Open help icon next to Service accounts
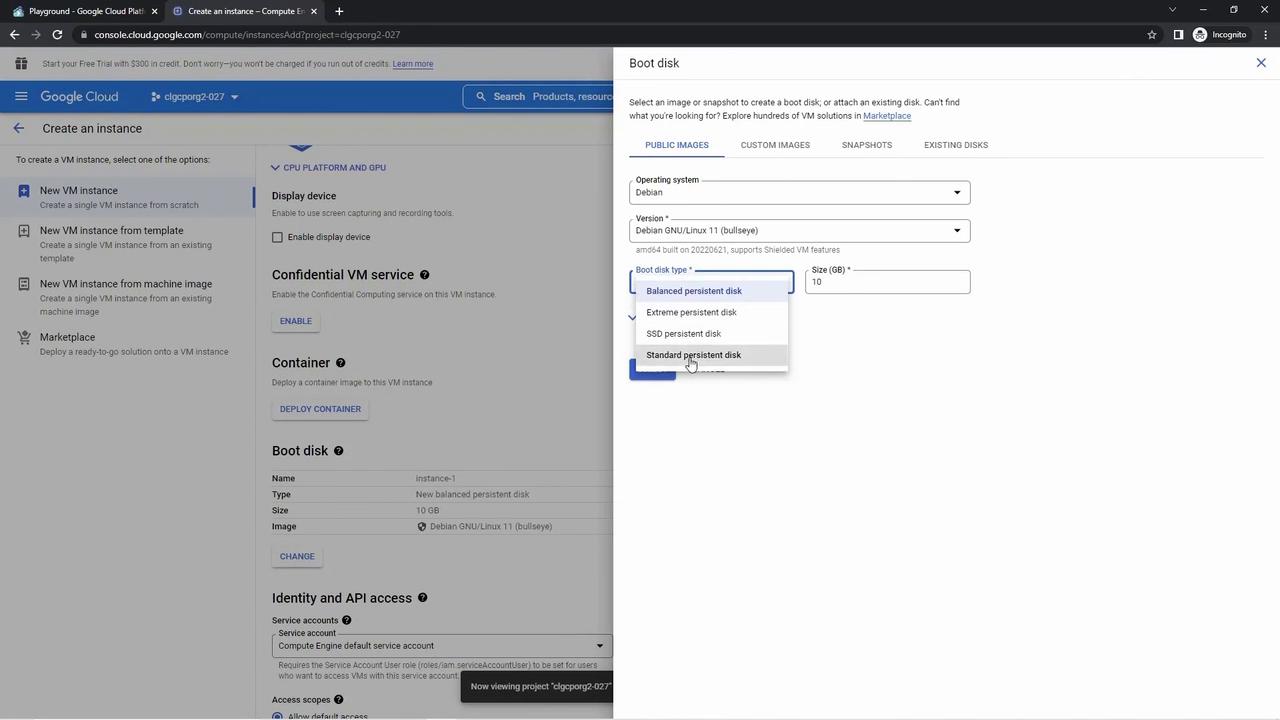The height and width of the screenshot is (720, 1280). 347,620
